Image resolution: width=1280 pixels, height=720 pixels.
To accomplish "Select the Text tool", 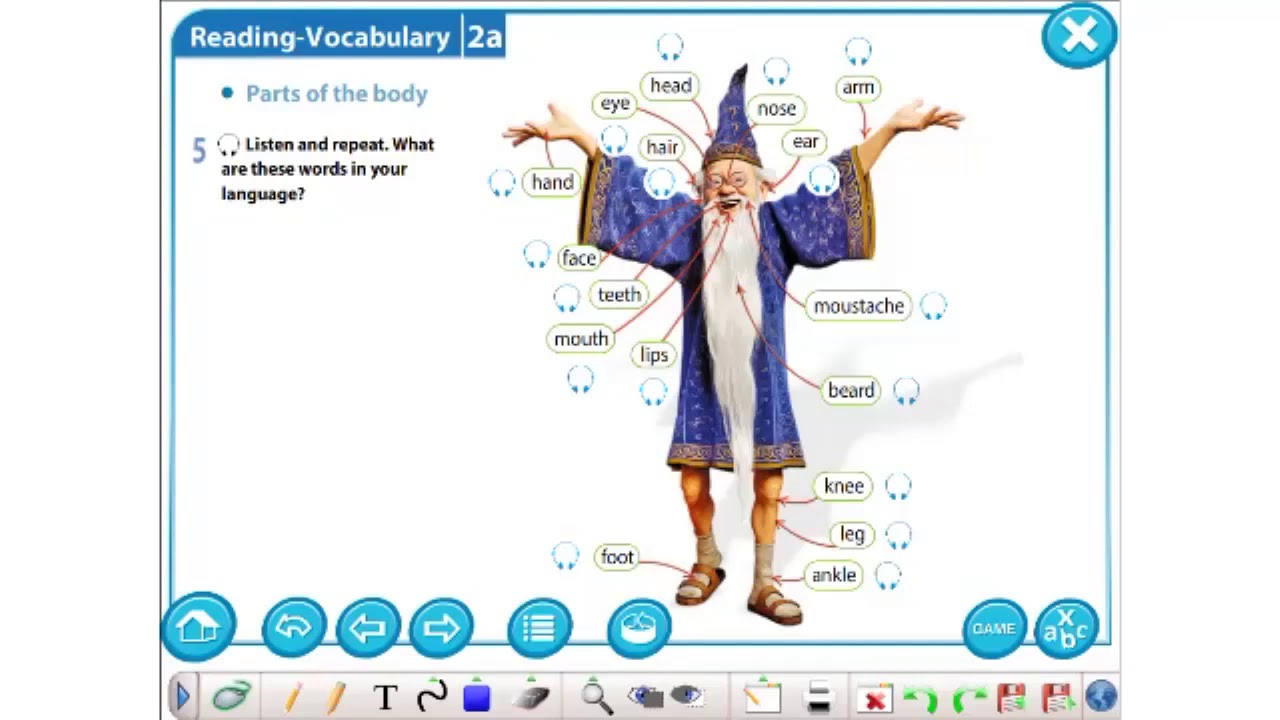I will tap(385, 697).
